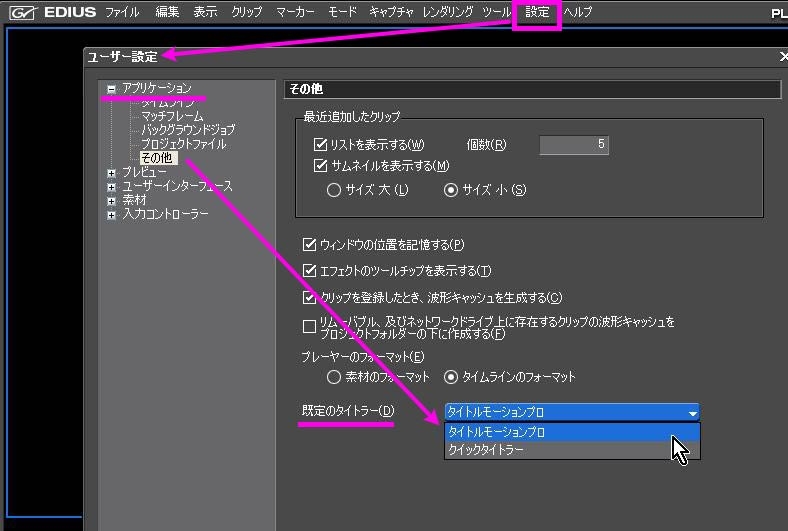Expand the プレビュー tree node
The height and width of the screenshot is (531, 788).
(x=112, y=173)
